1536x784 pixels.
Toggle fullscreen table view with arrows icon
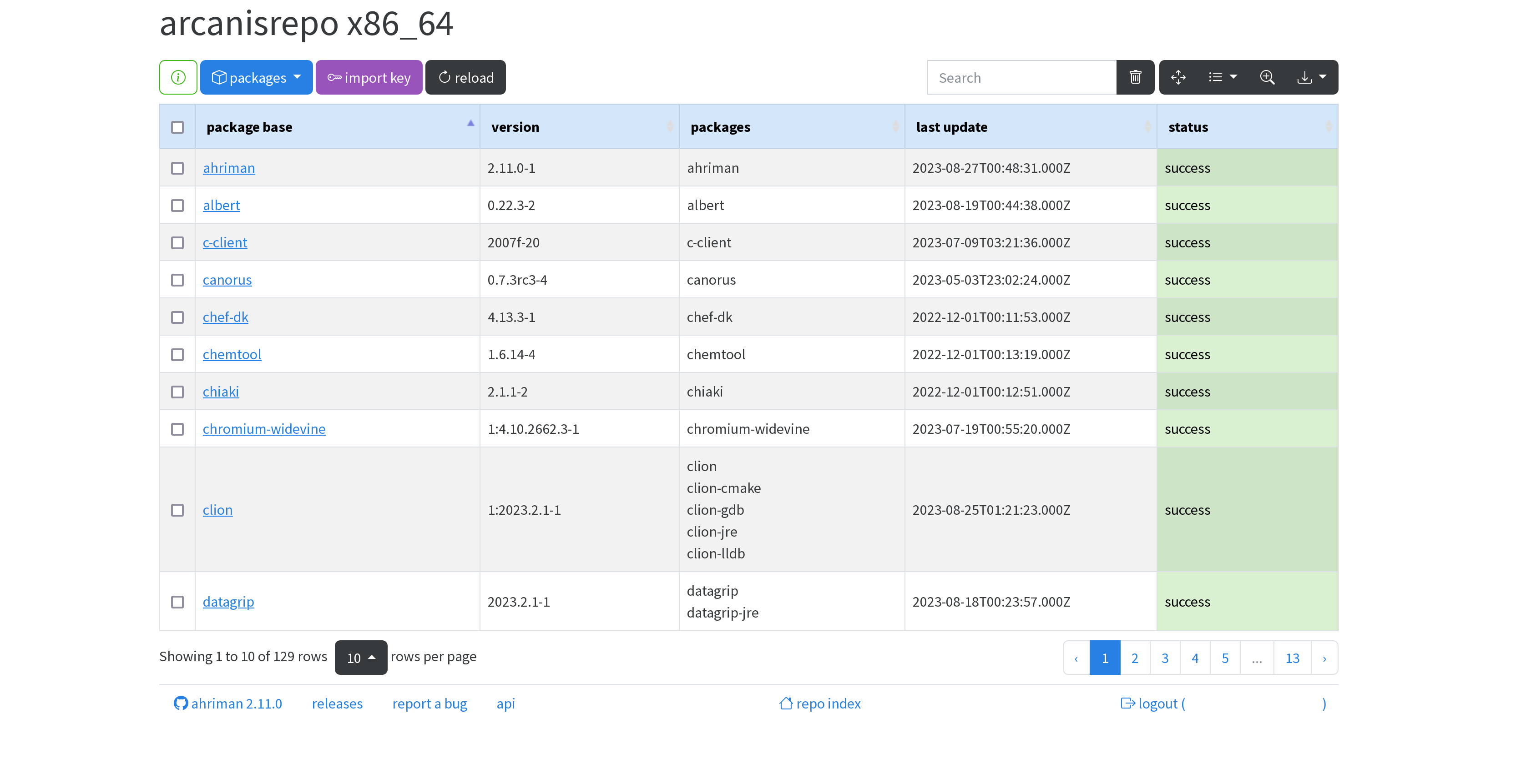point(1178,77)
